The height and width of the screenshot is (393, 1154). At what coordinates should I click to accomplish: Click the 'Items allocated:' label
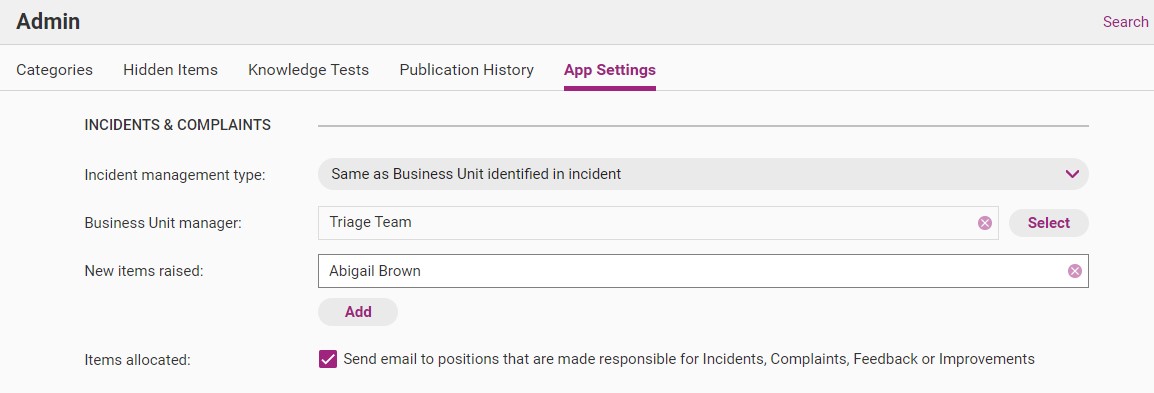pyautogui.click(x=138, y=360)
